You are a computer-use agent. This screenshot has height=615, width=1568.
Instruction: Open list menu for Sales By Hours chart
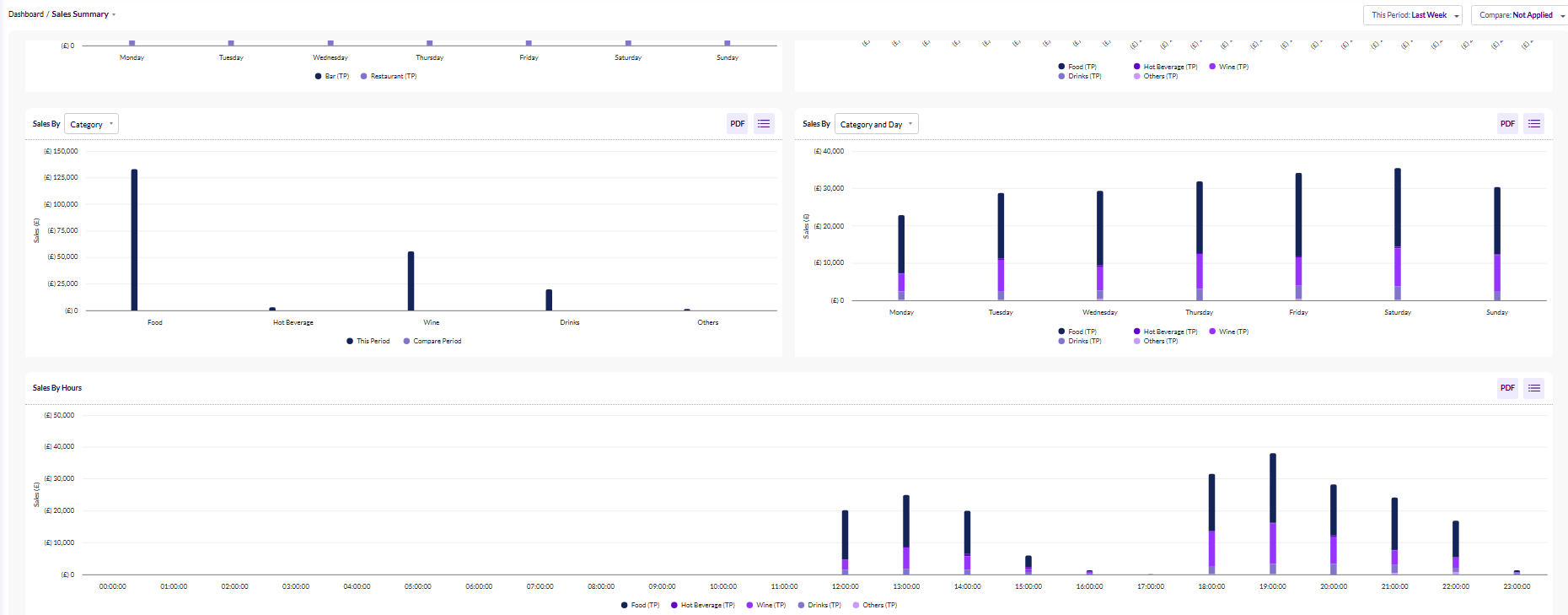tap(1534, 388)
